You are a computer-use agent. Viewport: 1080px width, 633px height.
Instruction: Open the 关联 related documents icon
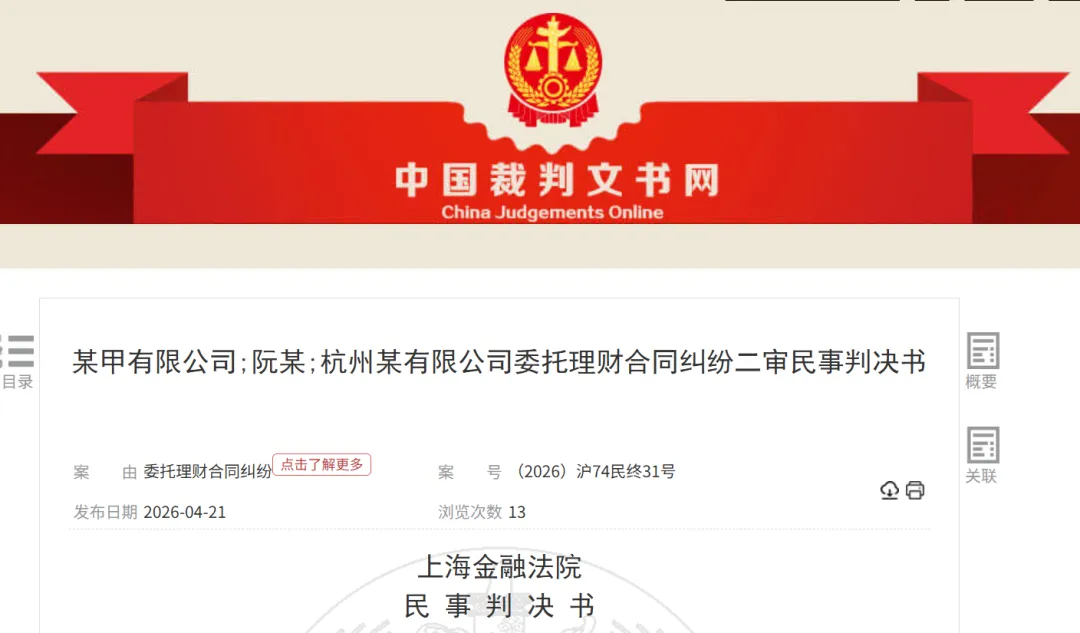click(x=983, y=445)
